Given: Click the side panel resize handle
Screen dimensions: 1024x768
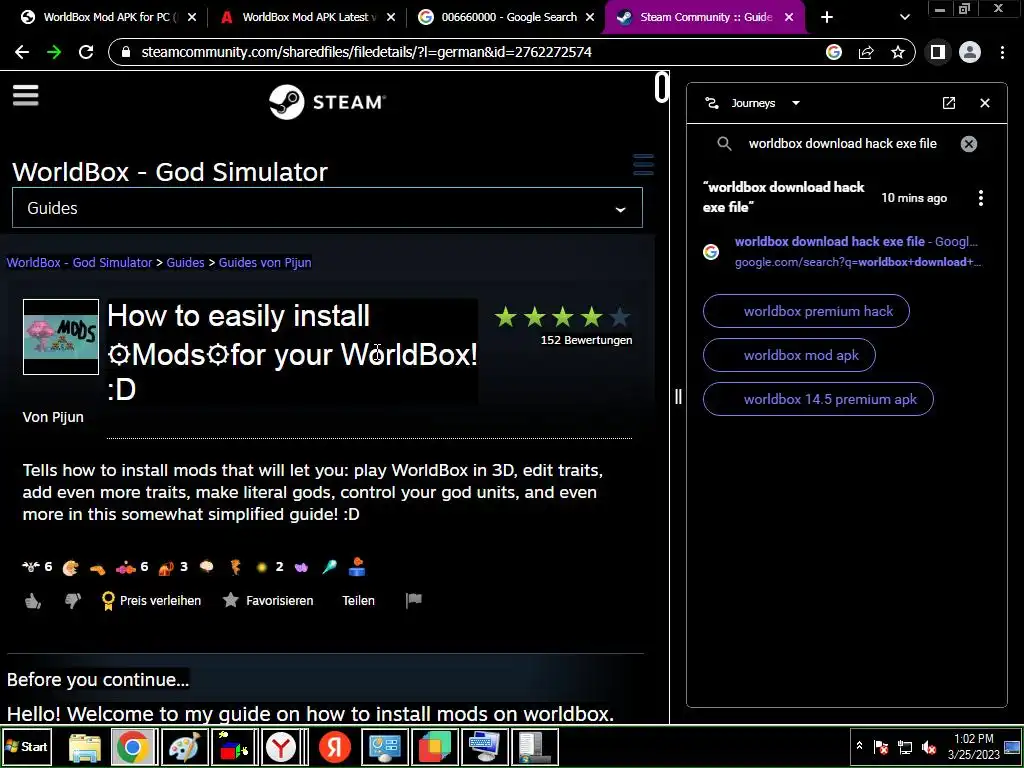Looking at the screenshot, I should 678,396.
